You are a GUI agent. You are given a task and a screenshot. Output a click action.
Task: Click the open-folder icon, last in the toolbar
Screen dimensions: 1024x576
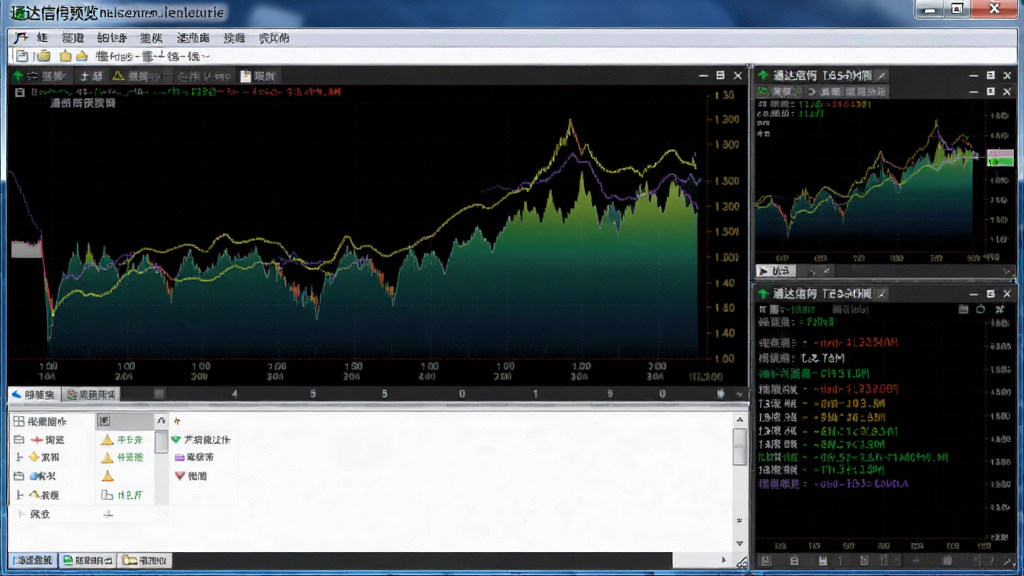click(82, 56)
